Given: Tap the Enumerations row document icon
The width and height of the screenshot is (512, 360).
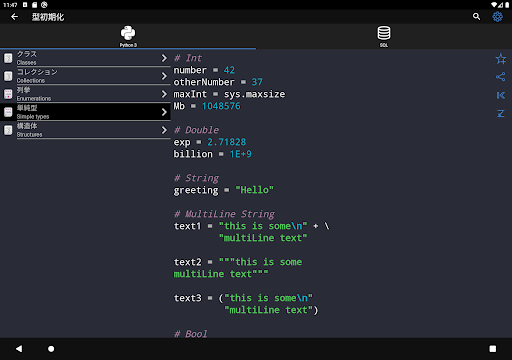Looking at the screenshot, I should [8, 94].
